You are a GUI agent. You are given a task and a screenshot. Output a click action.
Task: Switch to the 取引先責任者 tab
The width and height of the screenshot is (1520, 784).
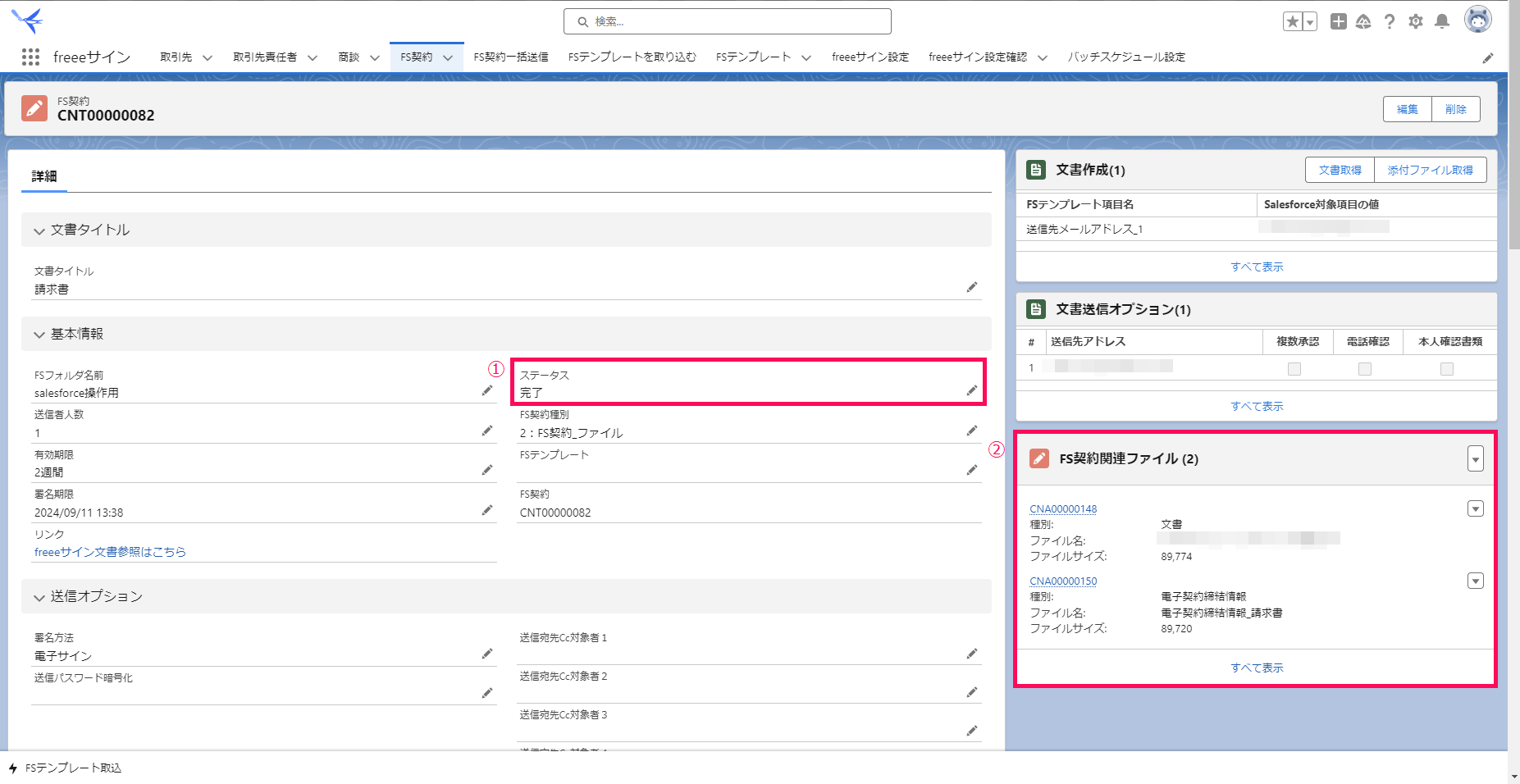pos(265,57)
